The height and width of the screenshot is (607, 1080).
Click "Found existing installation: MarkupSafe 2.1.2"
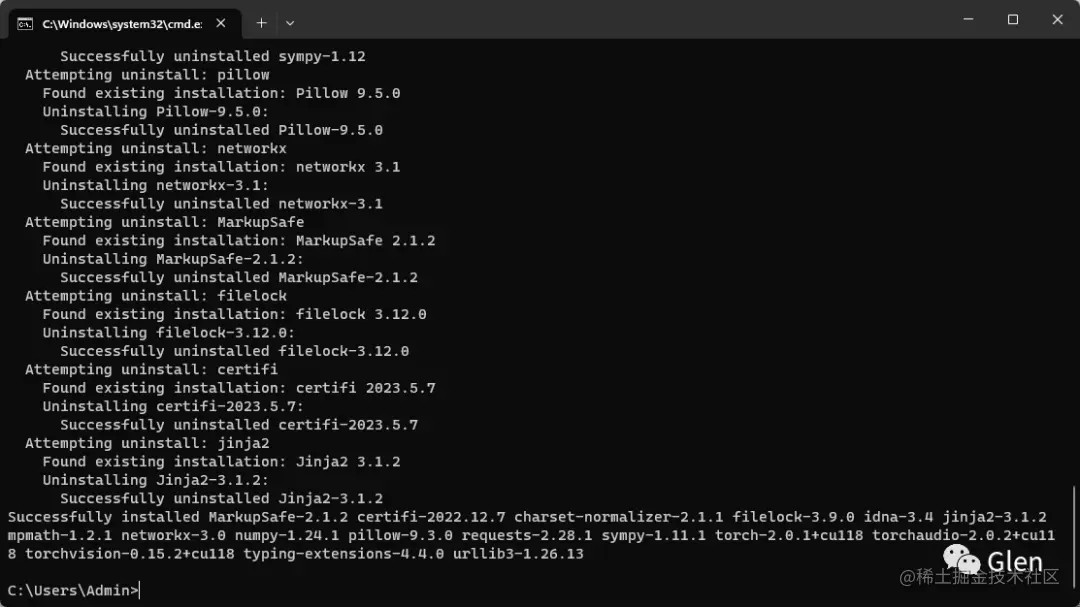239,240
